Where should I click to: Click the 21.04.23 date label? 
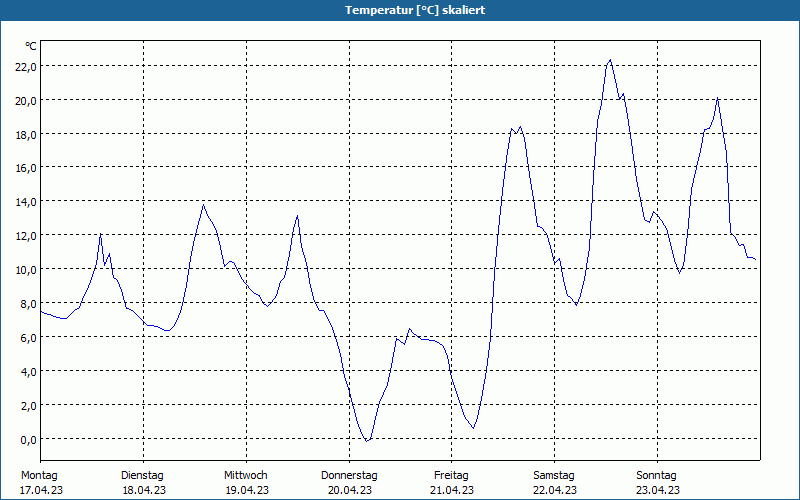pyautogui.click(x=452, y=490)
